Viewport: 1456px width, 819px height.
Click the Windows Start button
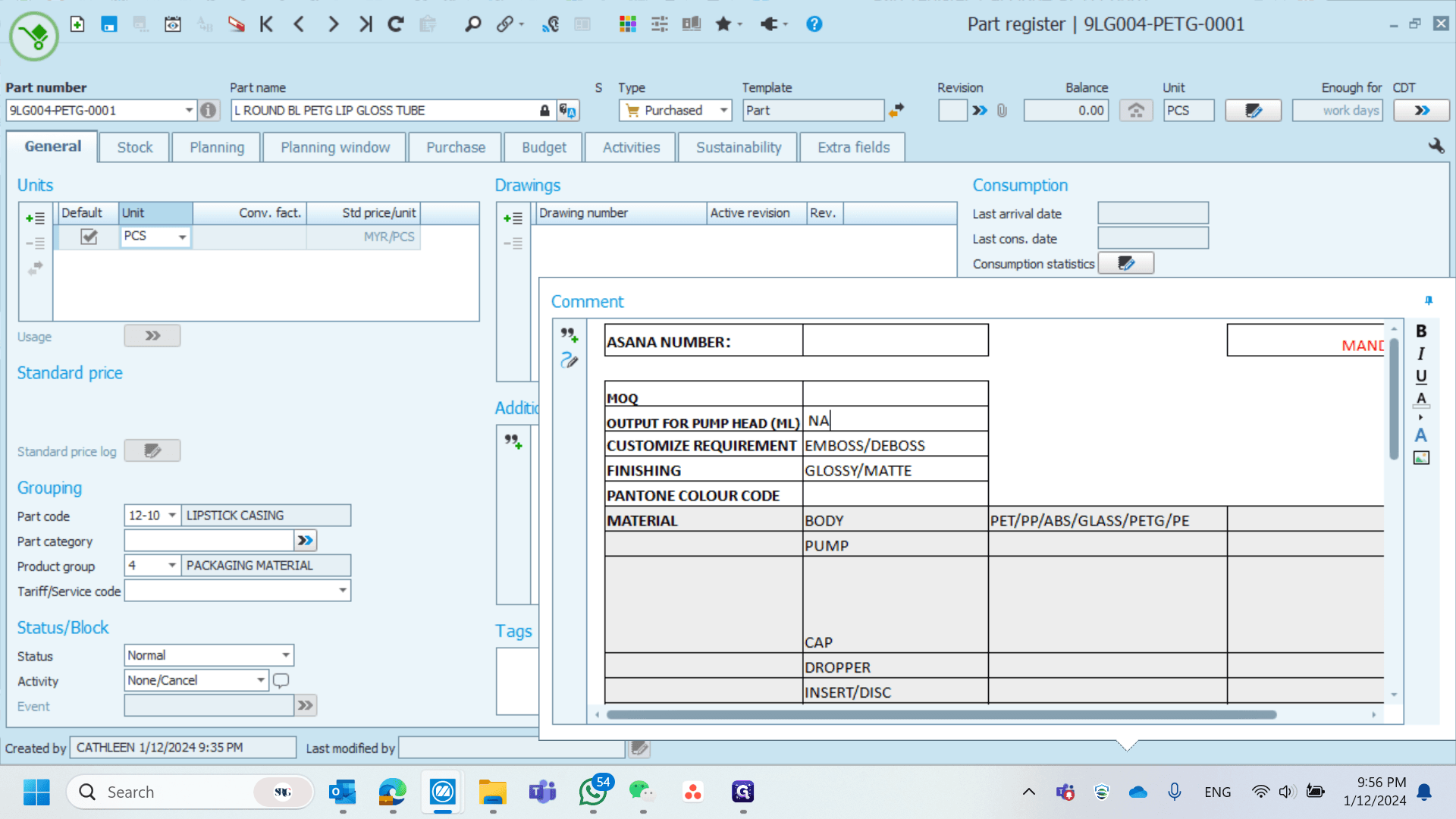click(x=36, y=792)
